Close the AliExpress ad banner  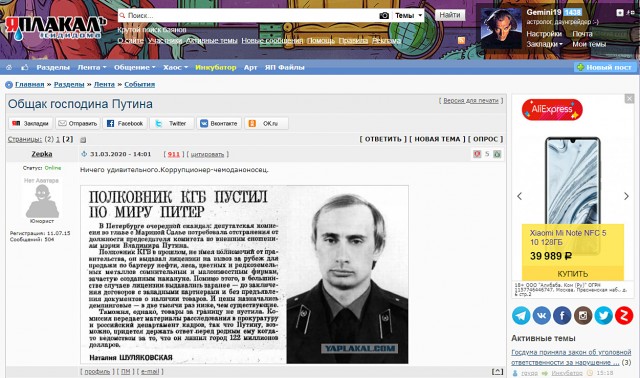pyautogui.click(x=629, y=98)
